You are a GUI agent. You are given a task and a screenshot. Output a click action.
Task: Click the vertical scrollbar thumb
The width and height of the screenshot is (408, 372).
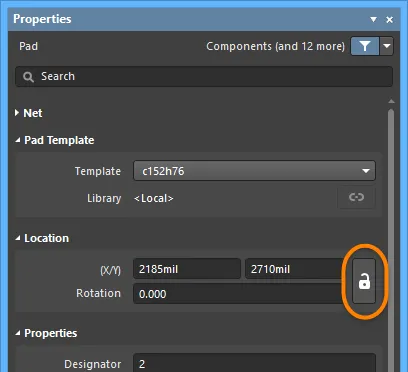point(391,240)
